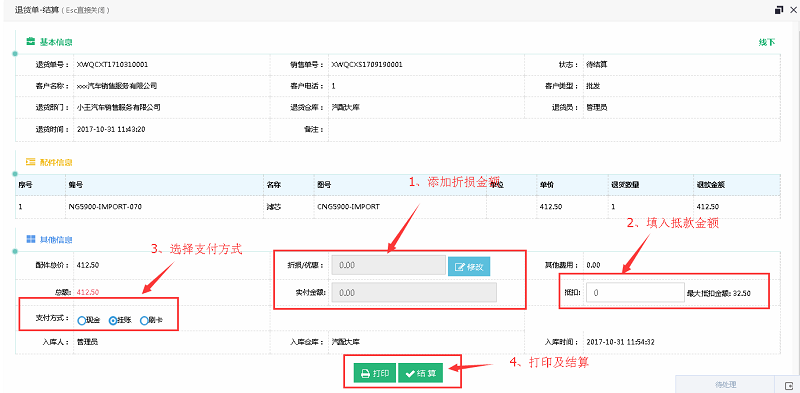800x393 pixels.
Task: Focus the 实付金额 amount field
Action: tap(414, 292)
